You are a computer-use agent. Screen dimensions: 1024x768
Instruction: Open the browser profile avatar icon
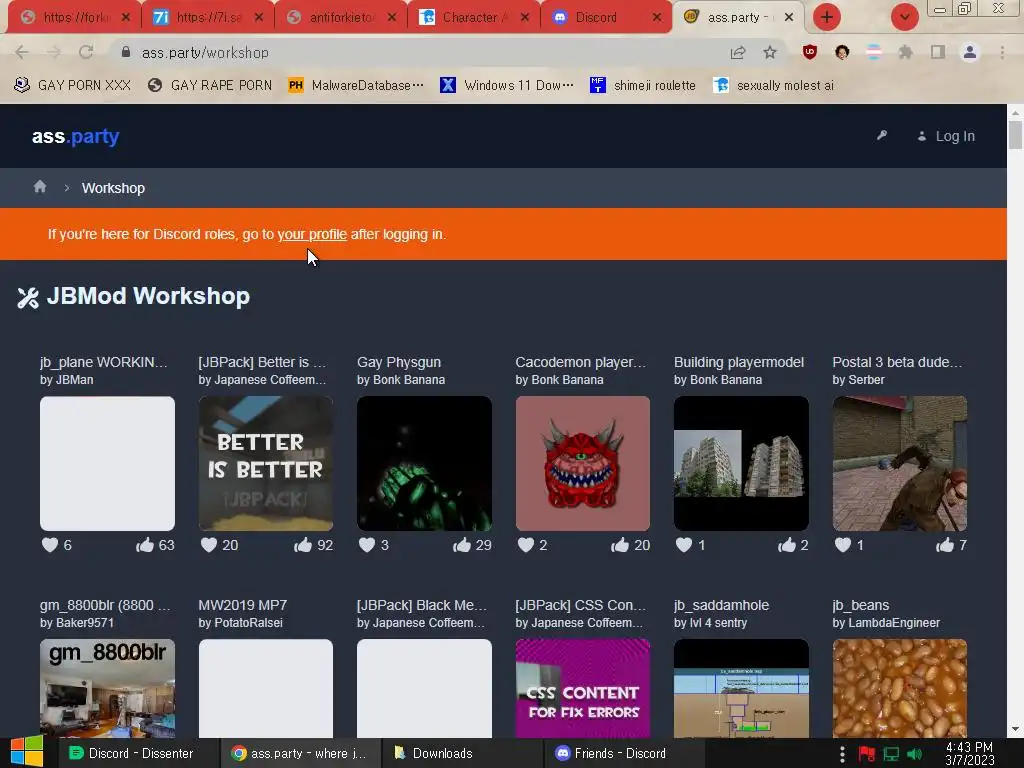tap(970, 52)
